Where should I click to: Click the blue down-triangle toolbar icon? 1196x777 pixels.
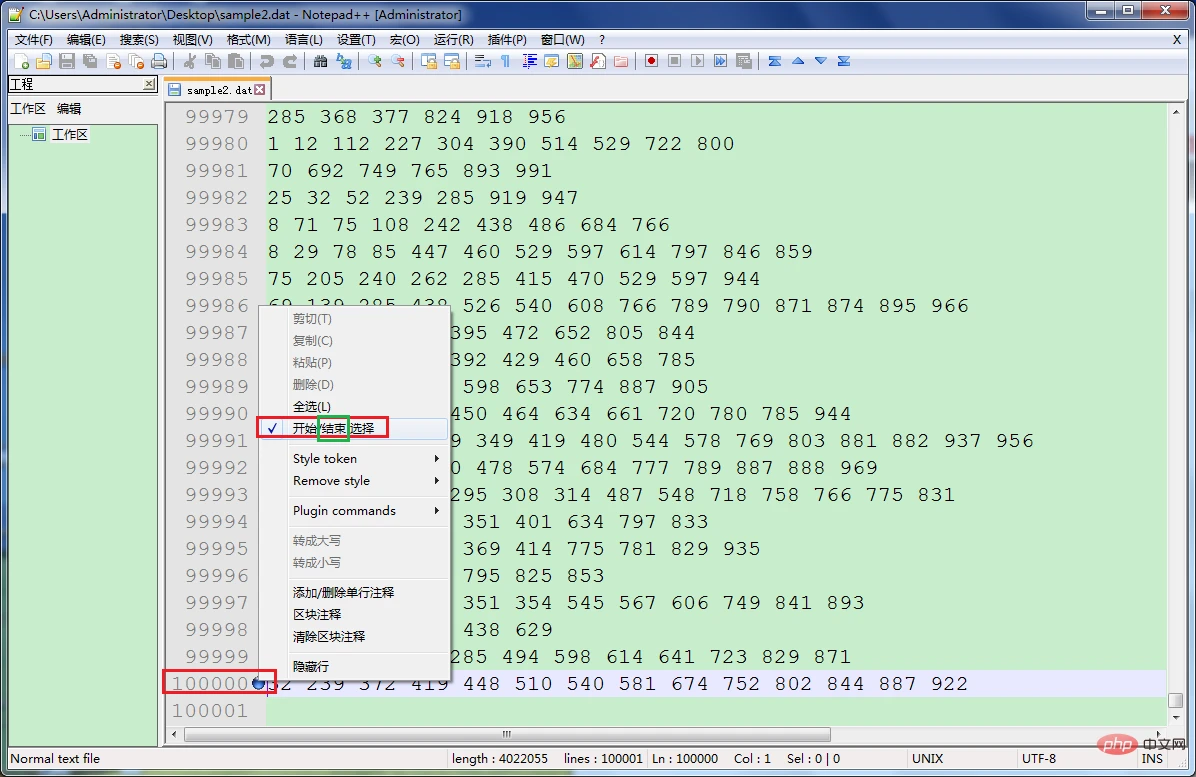point(821,61)
